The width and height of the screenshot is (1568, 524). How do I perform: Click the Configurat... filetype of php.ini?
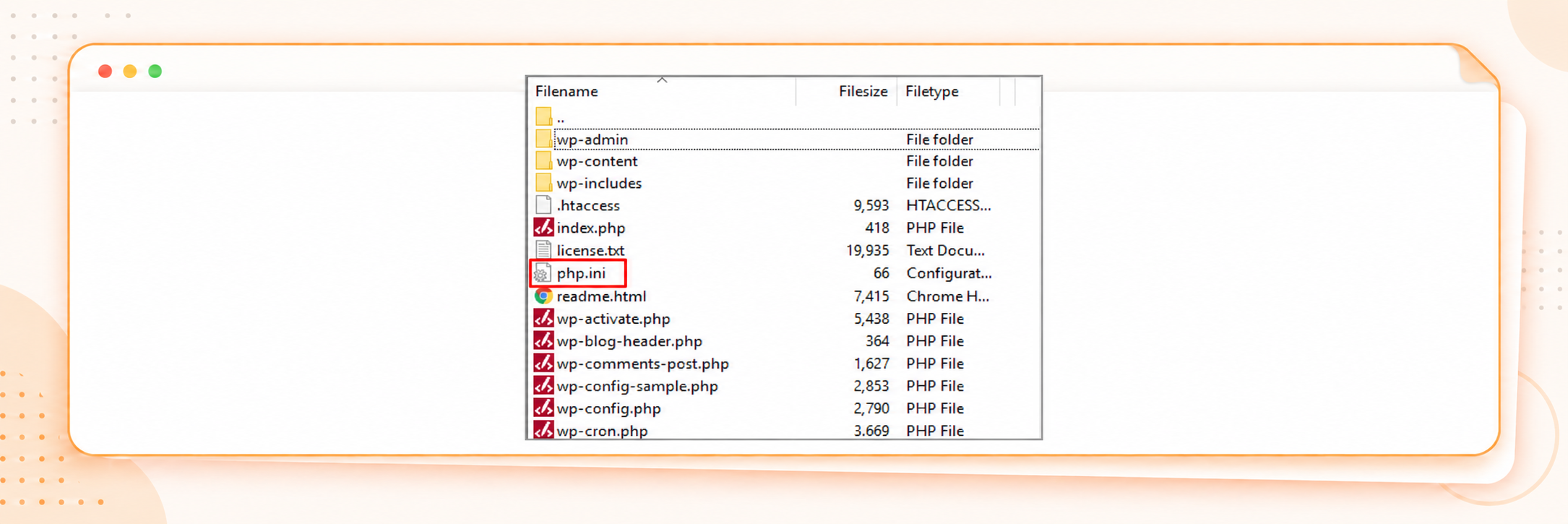click(x=949, y=273)
